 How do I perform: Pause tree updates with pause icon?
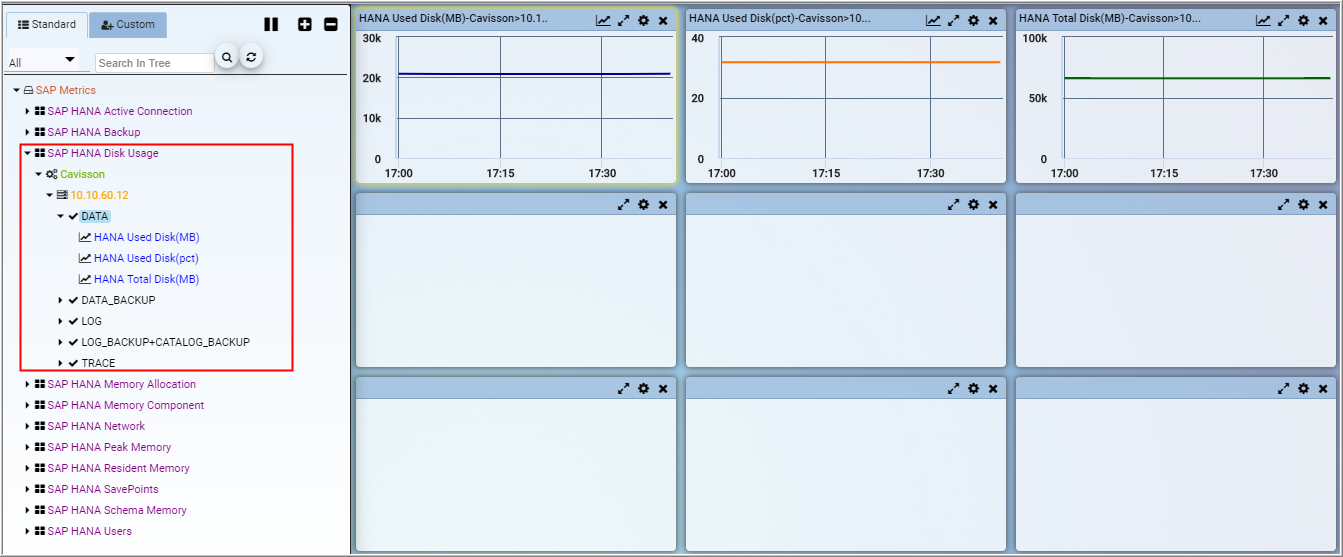pyautogui.click(x=271, y=24)
